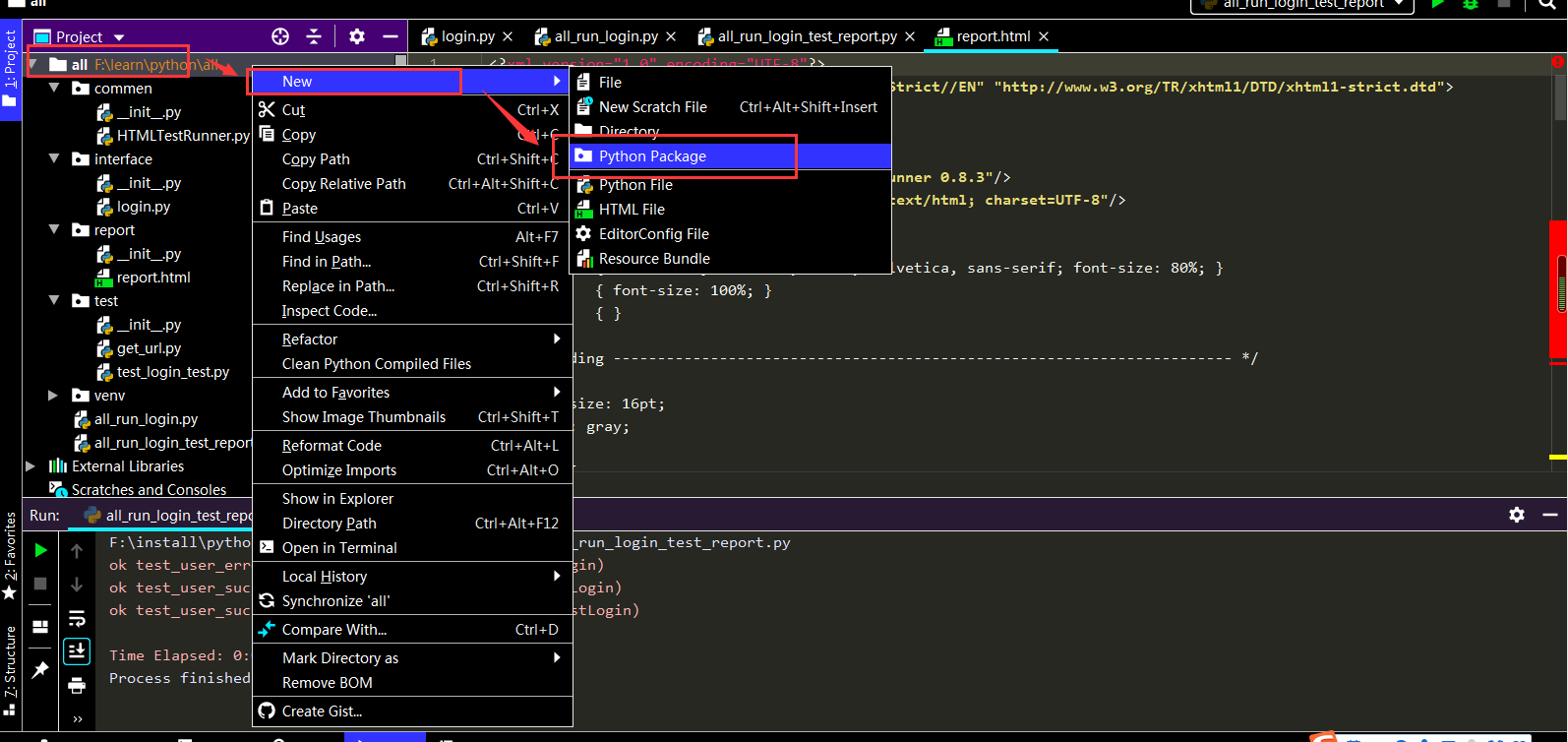Collapse the commen folder
This screenshot has width=1568, height=742.
tap(54, 89)
